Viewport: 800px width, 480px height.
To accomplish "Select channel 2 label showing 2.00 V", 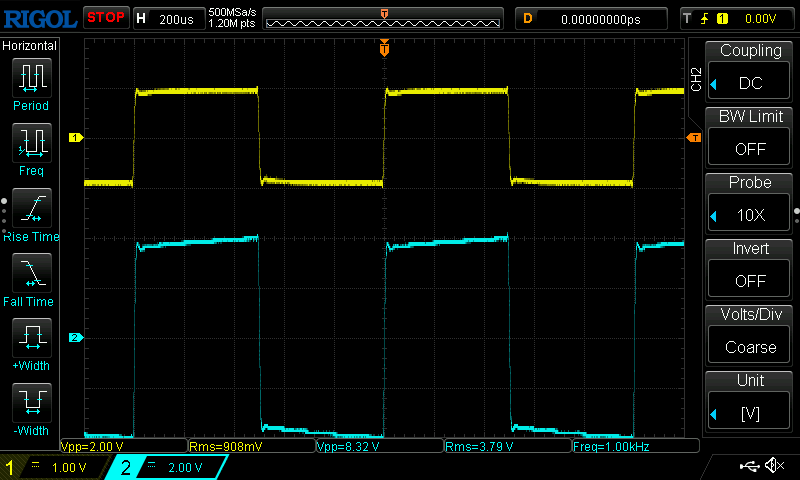I will click(x=168, y=467).
